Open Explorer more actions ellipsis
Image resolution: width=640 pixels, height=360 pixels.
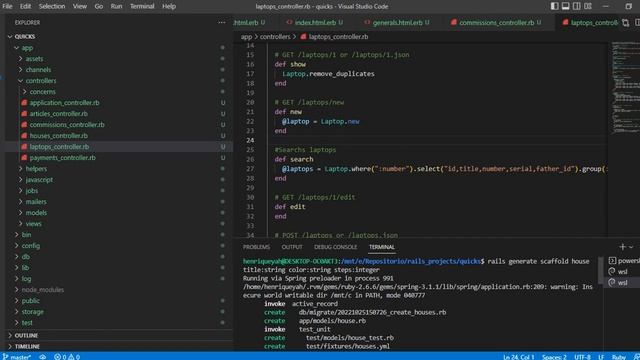click(x=222, y=22)
